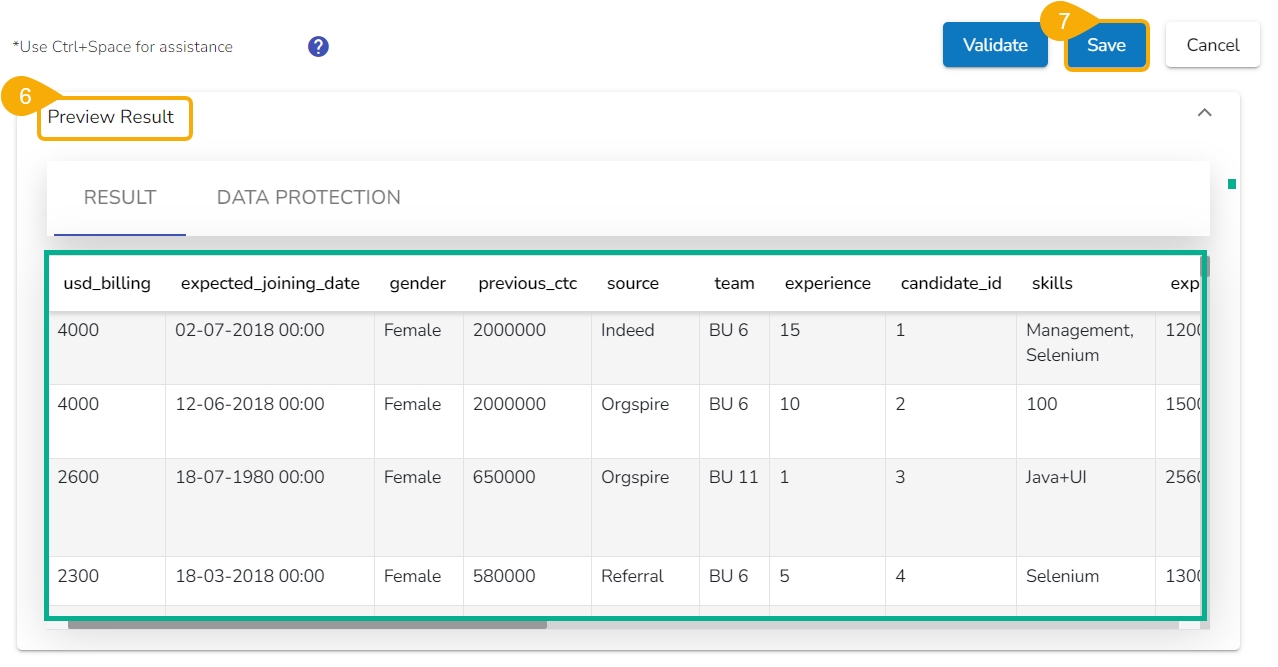Click the Validate button

(995, 45)
